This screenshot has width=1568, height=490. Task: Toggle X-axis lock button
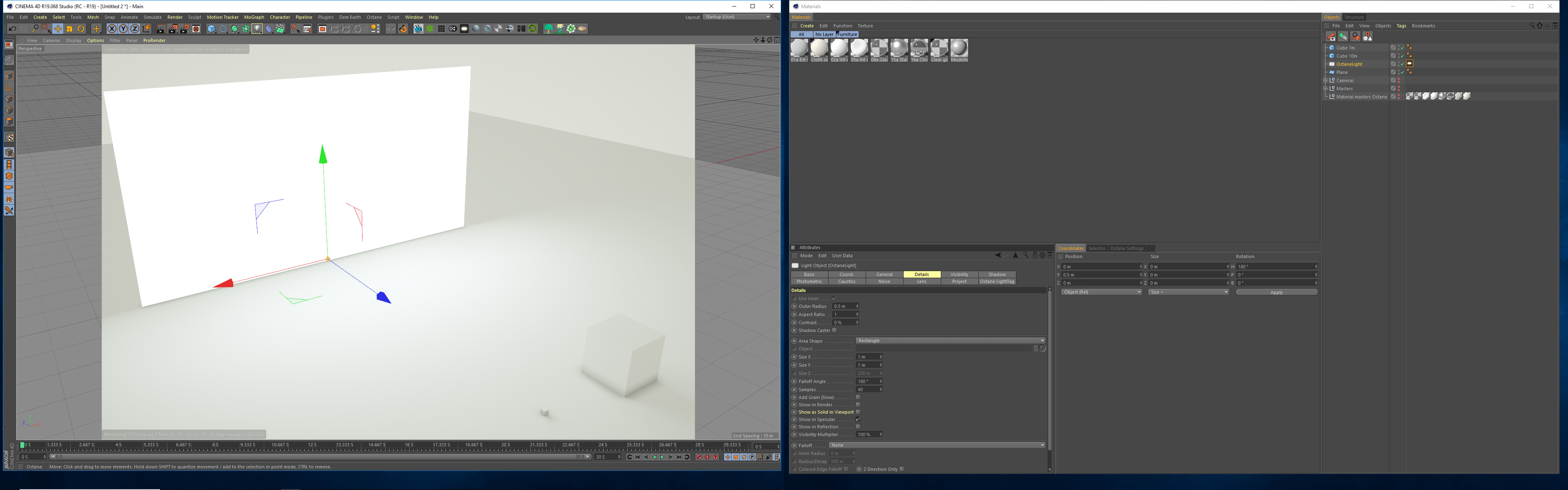[111, 29]
